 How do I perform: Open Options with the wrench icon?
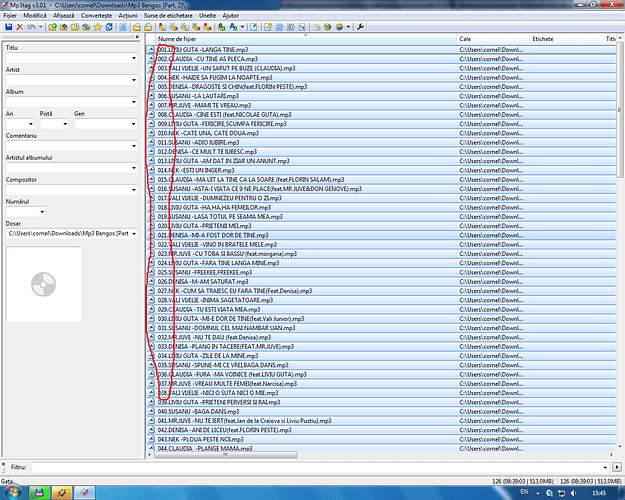coord(360,27)
